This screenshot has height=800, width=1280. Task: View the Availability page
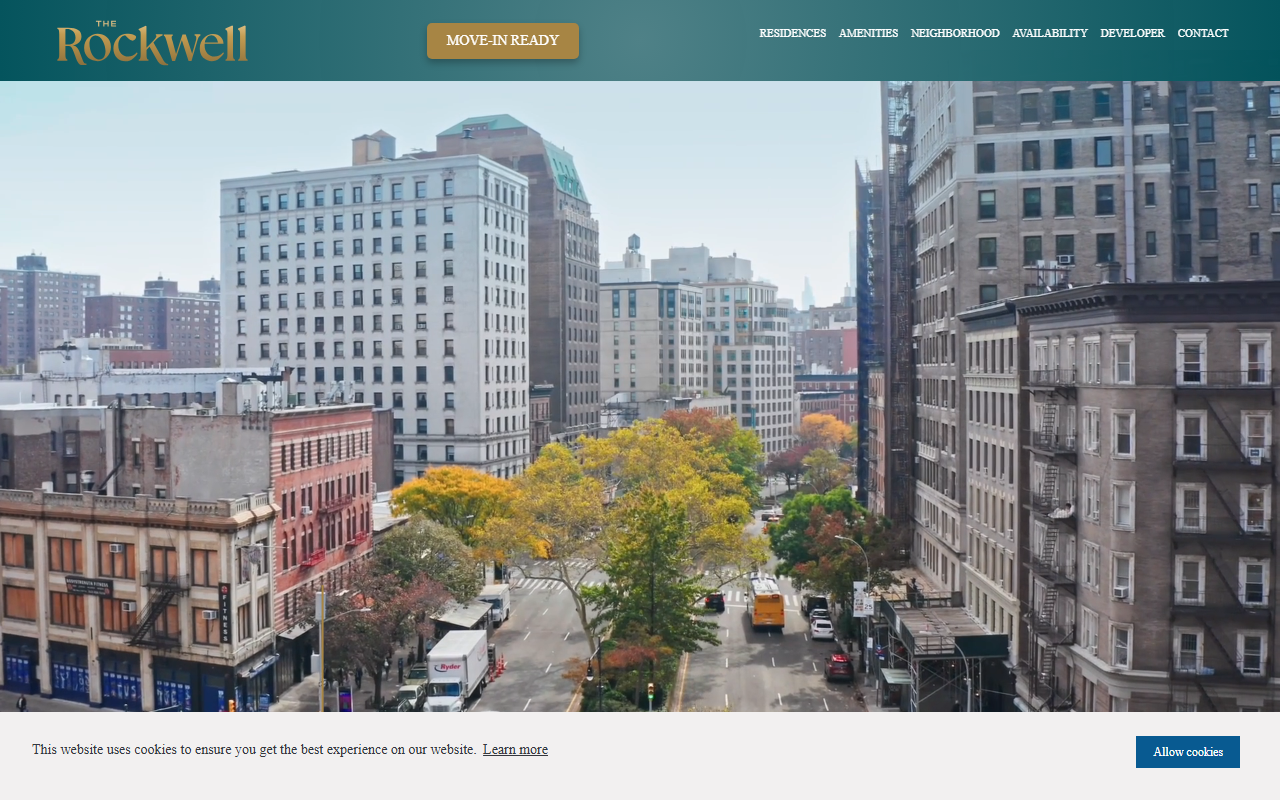pyautogui.click(x=1050, y=33)
